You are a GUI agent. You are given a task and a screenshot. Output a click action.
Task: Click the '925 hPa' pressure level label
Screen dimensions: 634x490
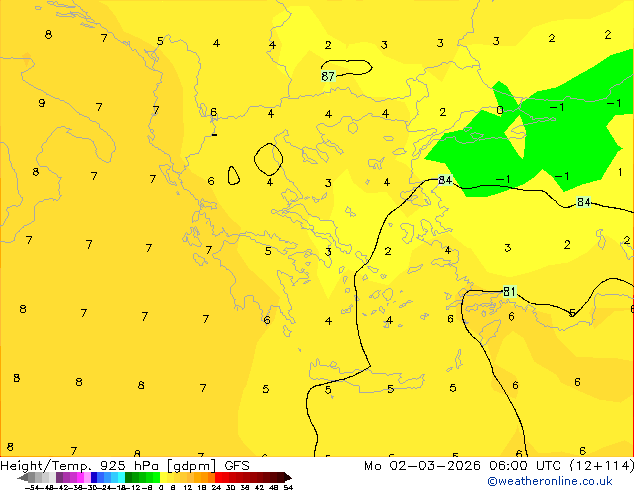coord(129,466)
